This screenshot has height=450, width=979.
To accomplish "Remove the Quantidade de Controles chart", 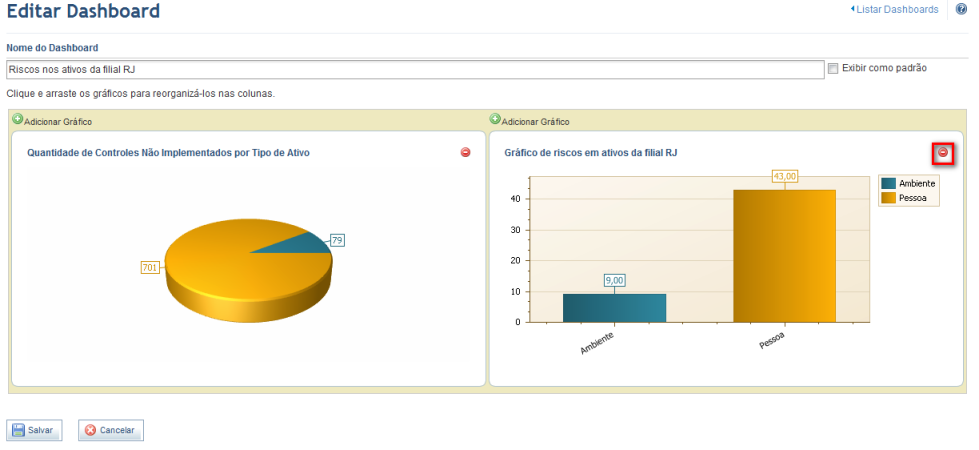I will point(465,152).
